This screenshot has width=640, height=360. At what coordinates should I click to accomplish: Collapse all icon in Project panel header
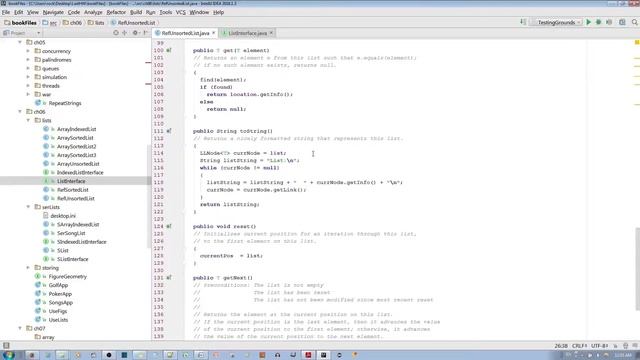(x=124, y=33)
